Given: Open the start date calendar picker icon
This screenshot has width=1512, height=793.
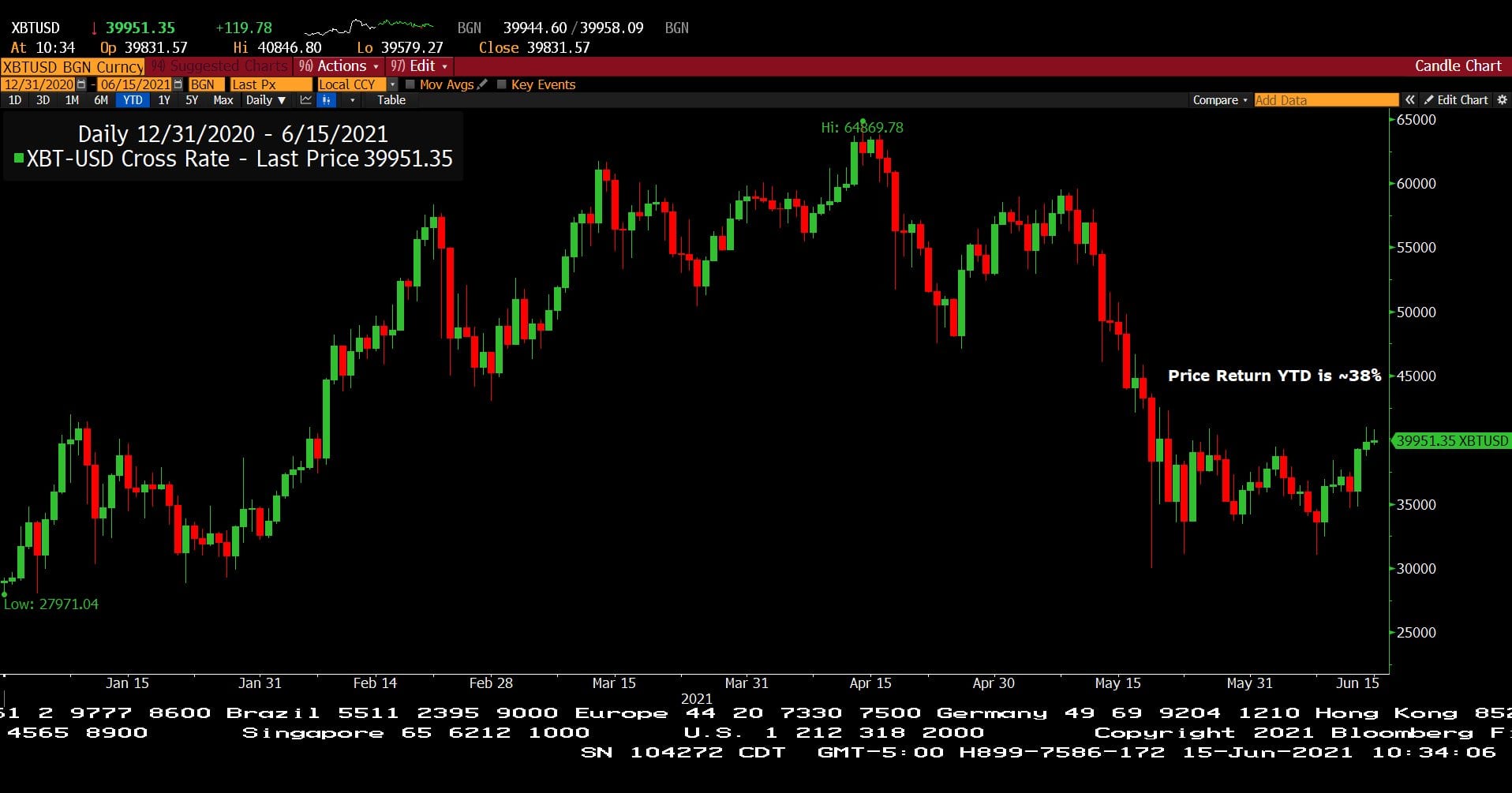Looking at the screenshot, I should pyautogui.click(x=81, y=84).
